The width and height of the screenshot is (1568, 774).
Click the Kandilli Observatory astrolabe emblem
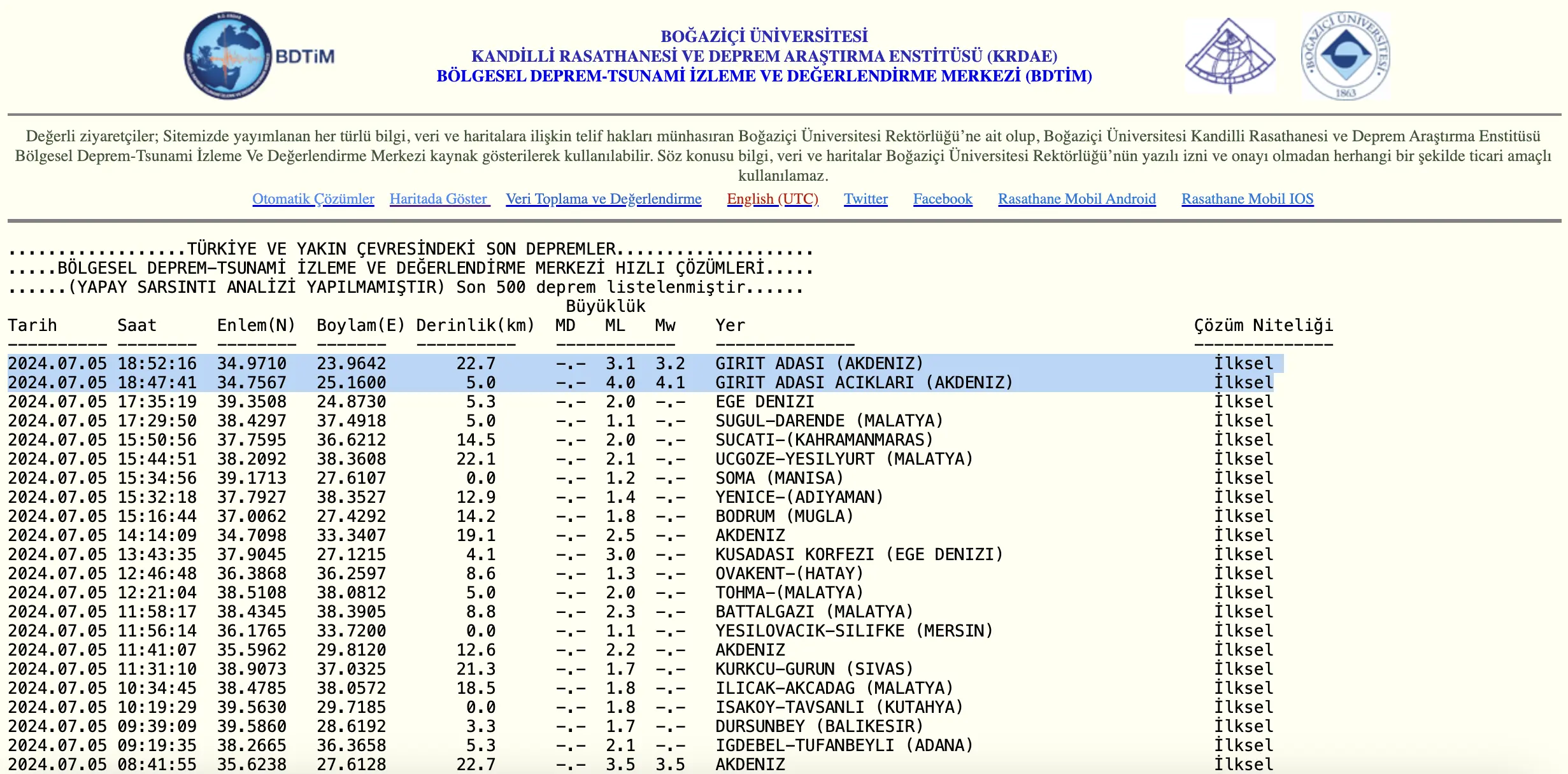1230,56
